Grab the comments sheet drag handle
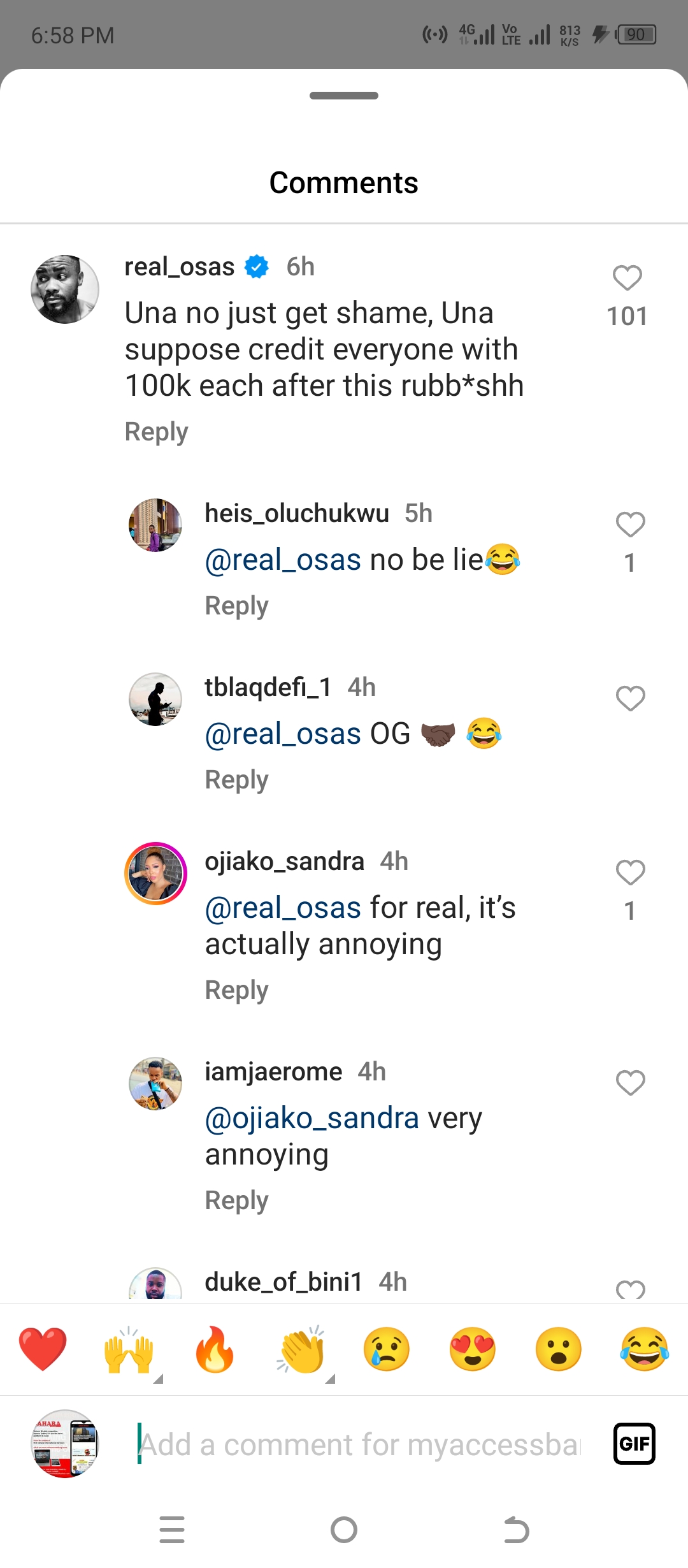 (x=344, y=96)
